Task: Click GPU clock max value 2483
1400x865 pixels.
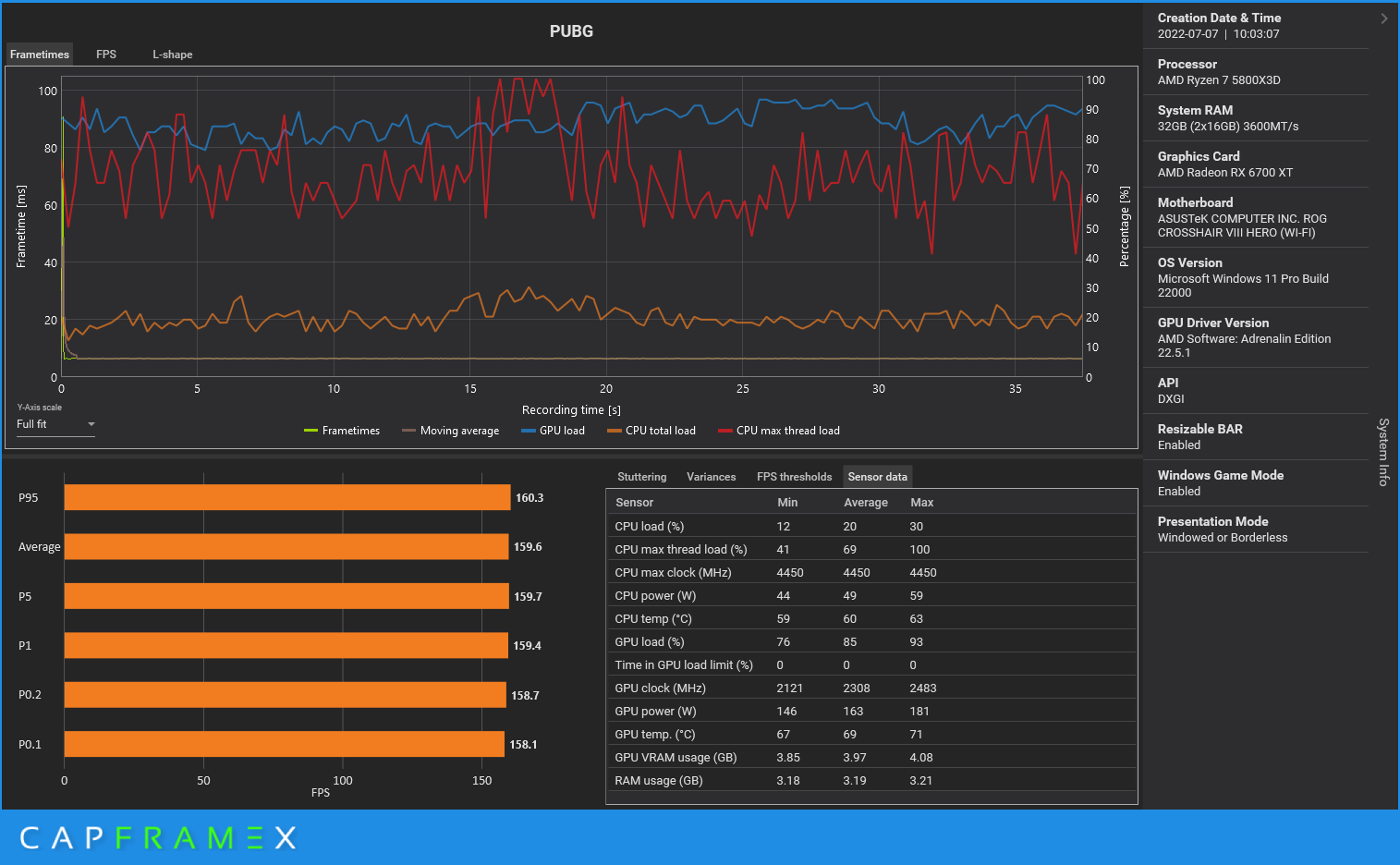Action: point(923,688)
